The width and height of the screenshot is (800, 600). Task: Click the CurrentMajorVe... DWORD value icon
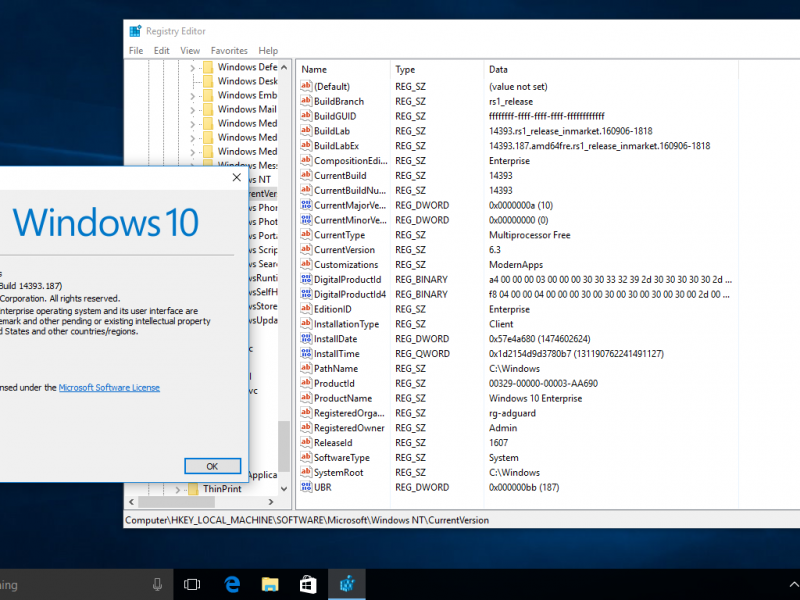click(x=306, y=205)
